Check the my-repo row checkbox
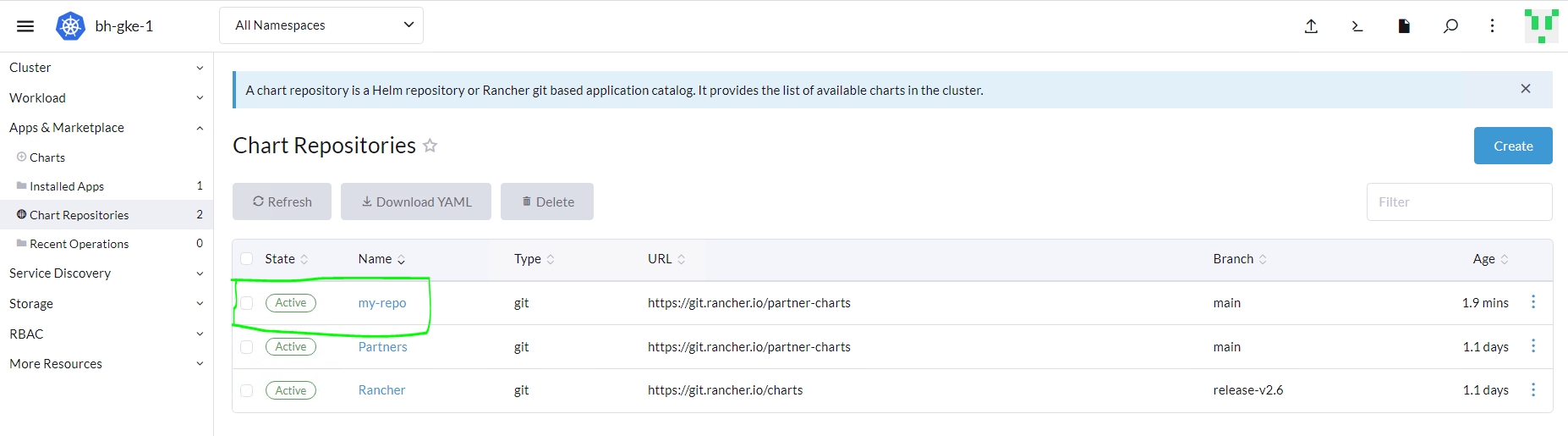1568x436 pixels. pos(247,303)
